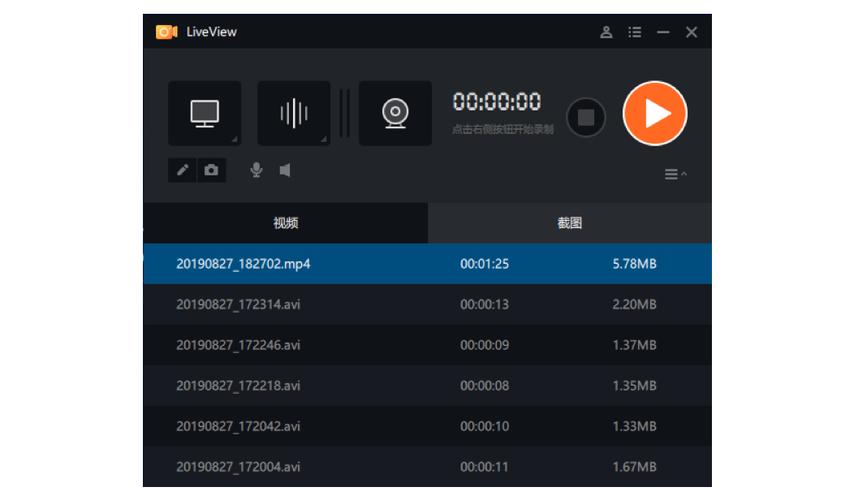
Task: Switch to the 截图 tab
Action: [570, 223]
